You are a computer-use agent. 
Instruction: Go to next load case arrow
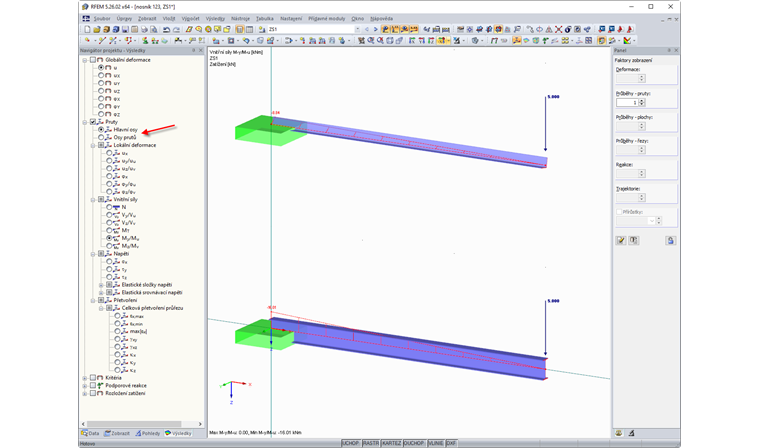pos(376,29)
